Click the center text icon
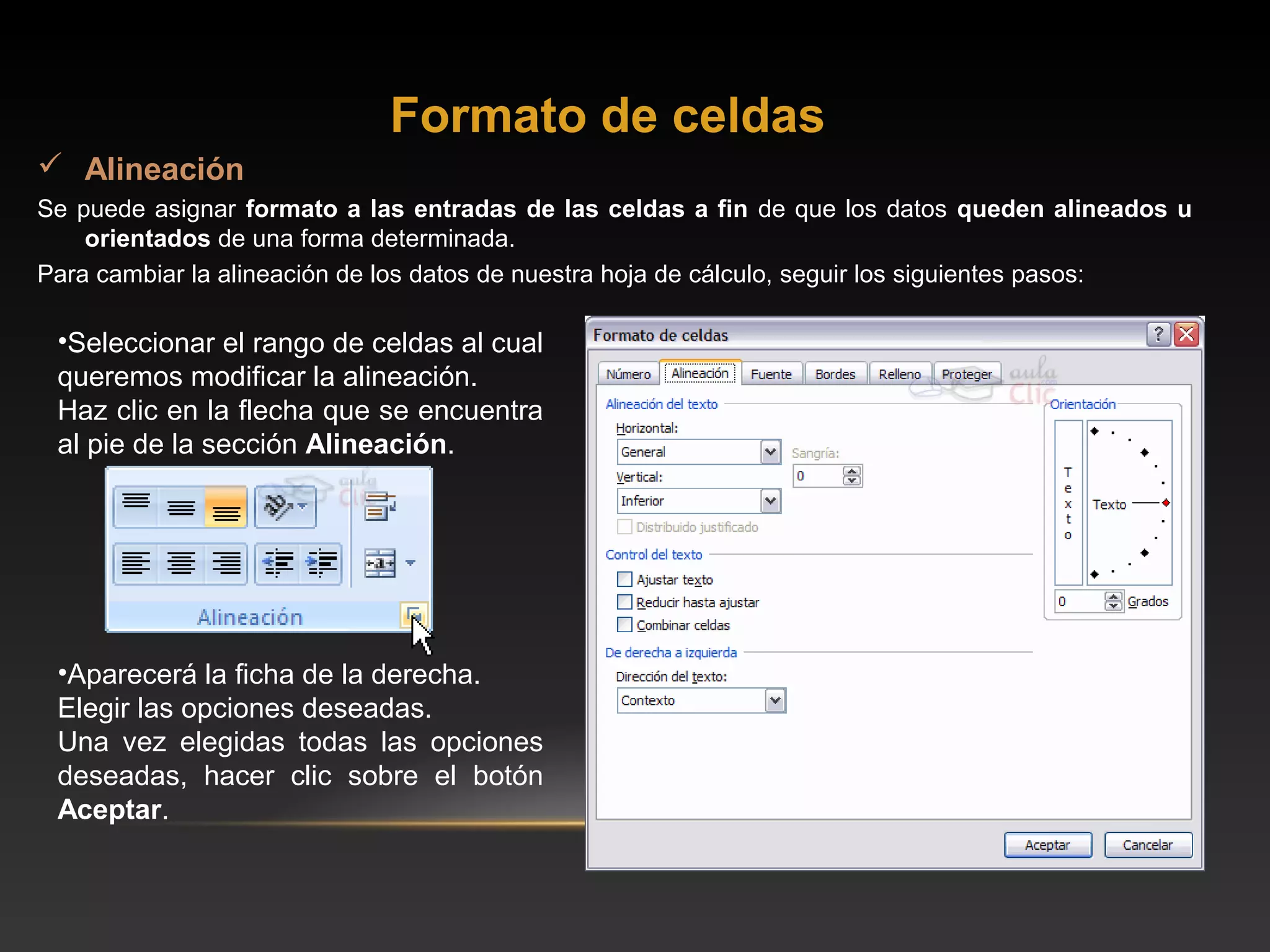Image resolution: width=1270 pixels, height=952 pixels. 181,563
